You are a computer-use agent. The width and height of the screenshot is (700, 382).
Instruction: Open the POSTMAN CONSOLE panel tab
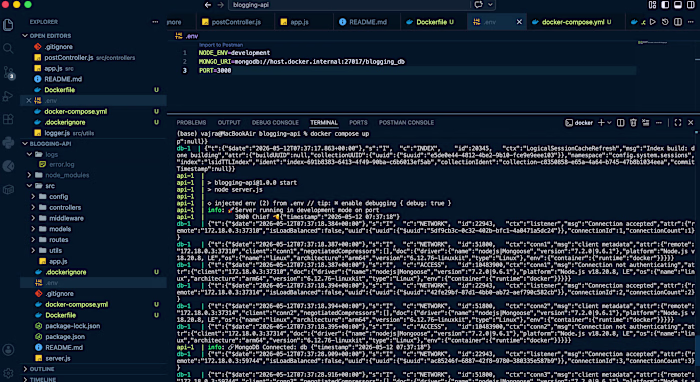pyautogui.click(x=406, y=123)
